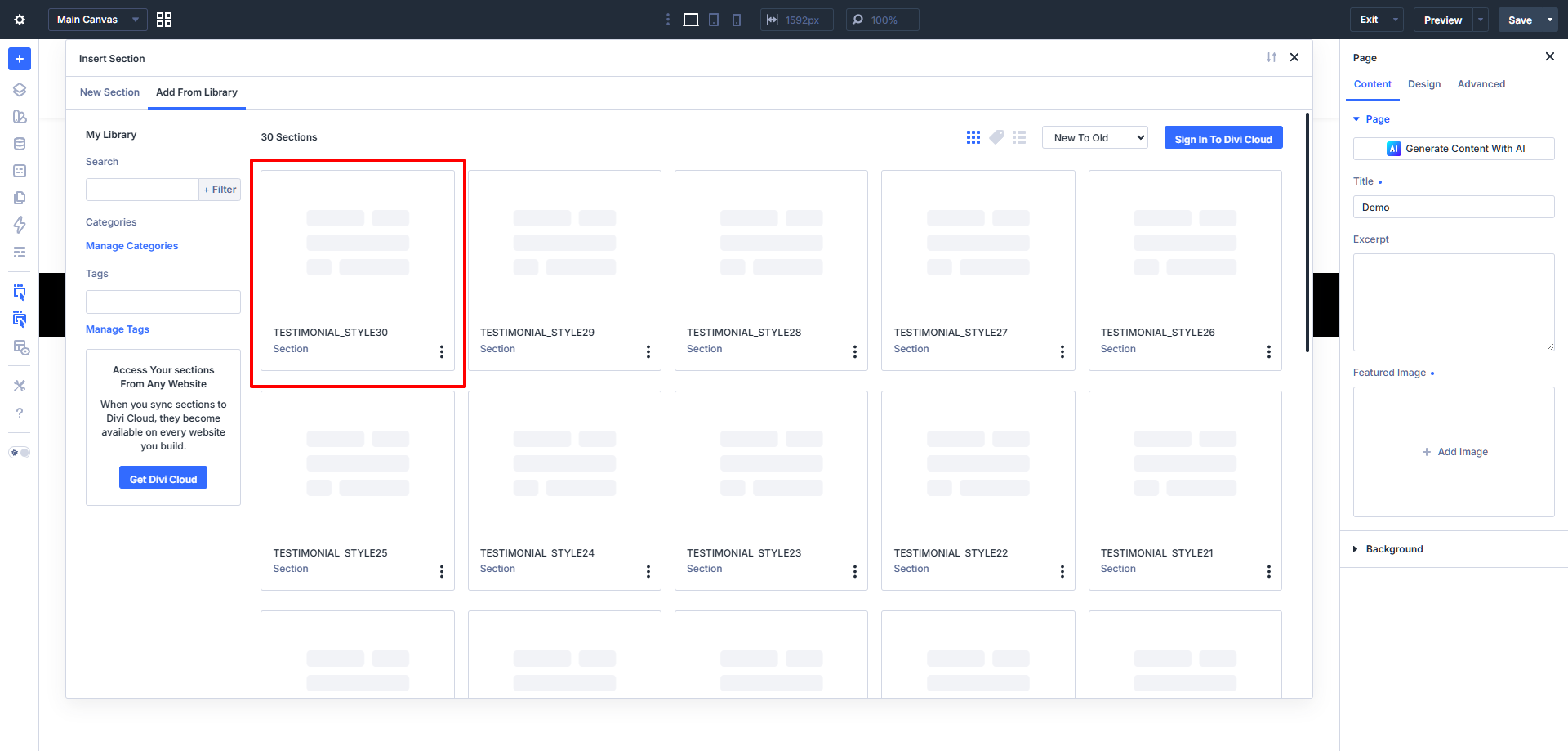1568x751 pixels.
Task: Click the Manage Tags link
Action: coord(118,329)
